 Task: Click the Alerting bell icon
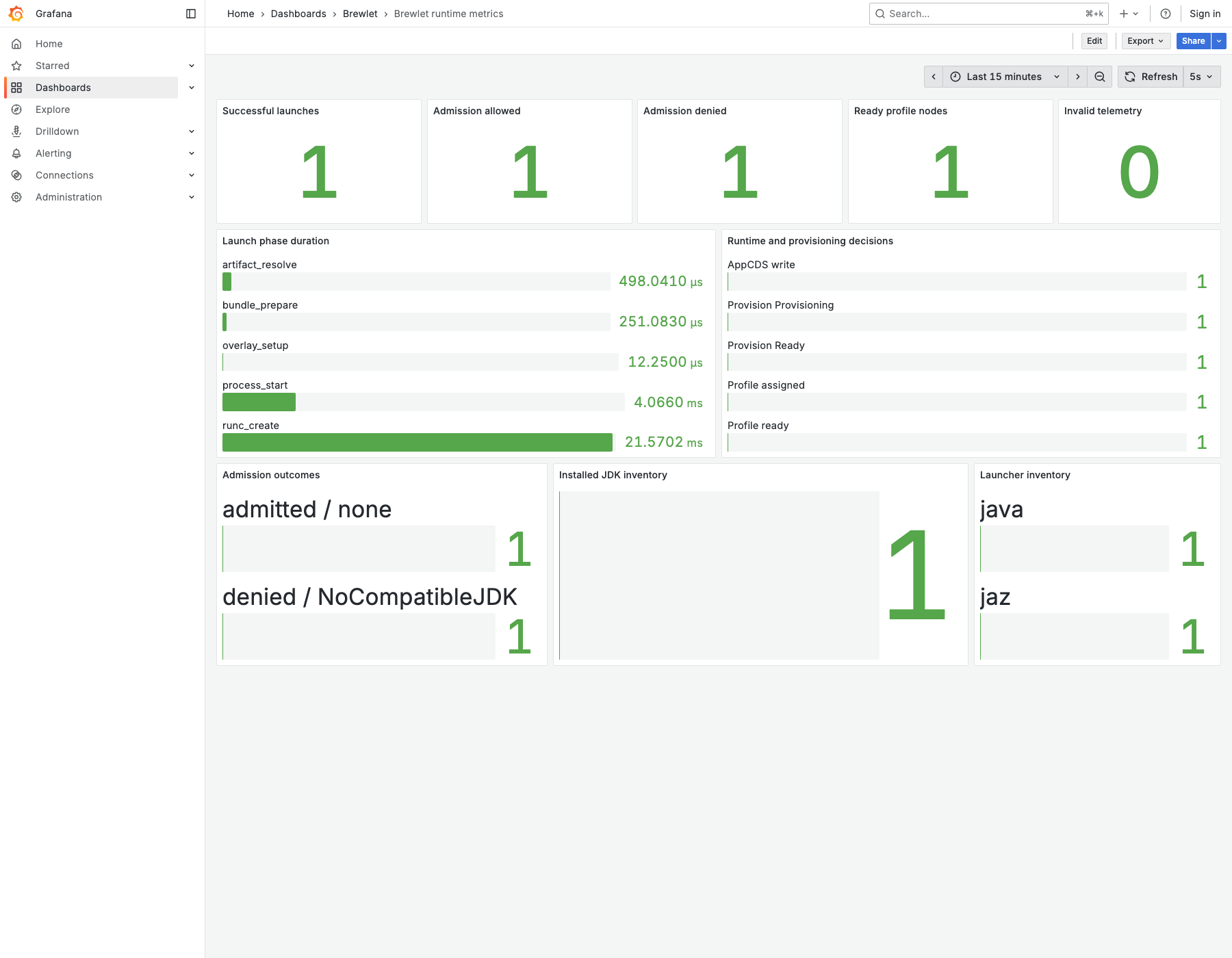(16, 153)
